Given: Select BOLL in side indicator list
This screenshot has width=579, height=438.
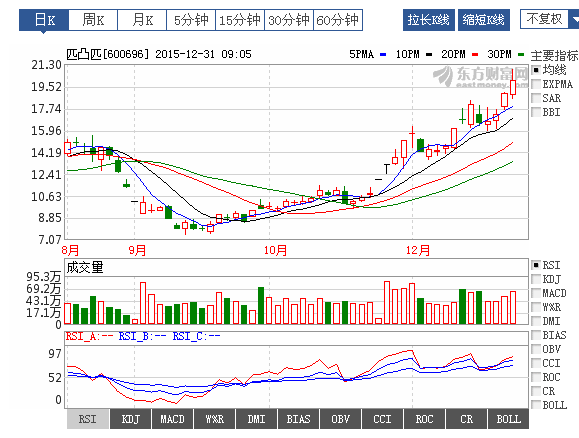Looking at the screenshot, I should tap(537, 405).
